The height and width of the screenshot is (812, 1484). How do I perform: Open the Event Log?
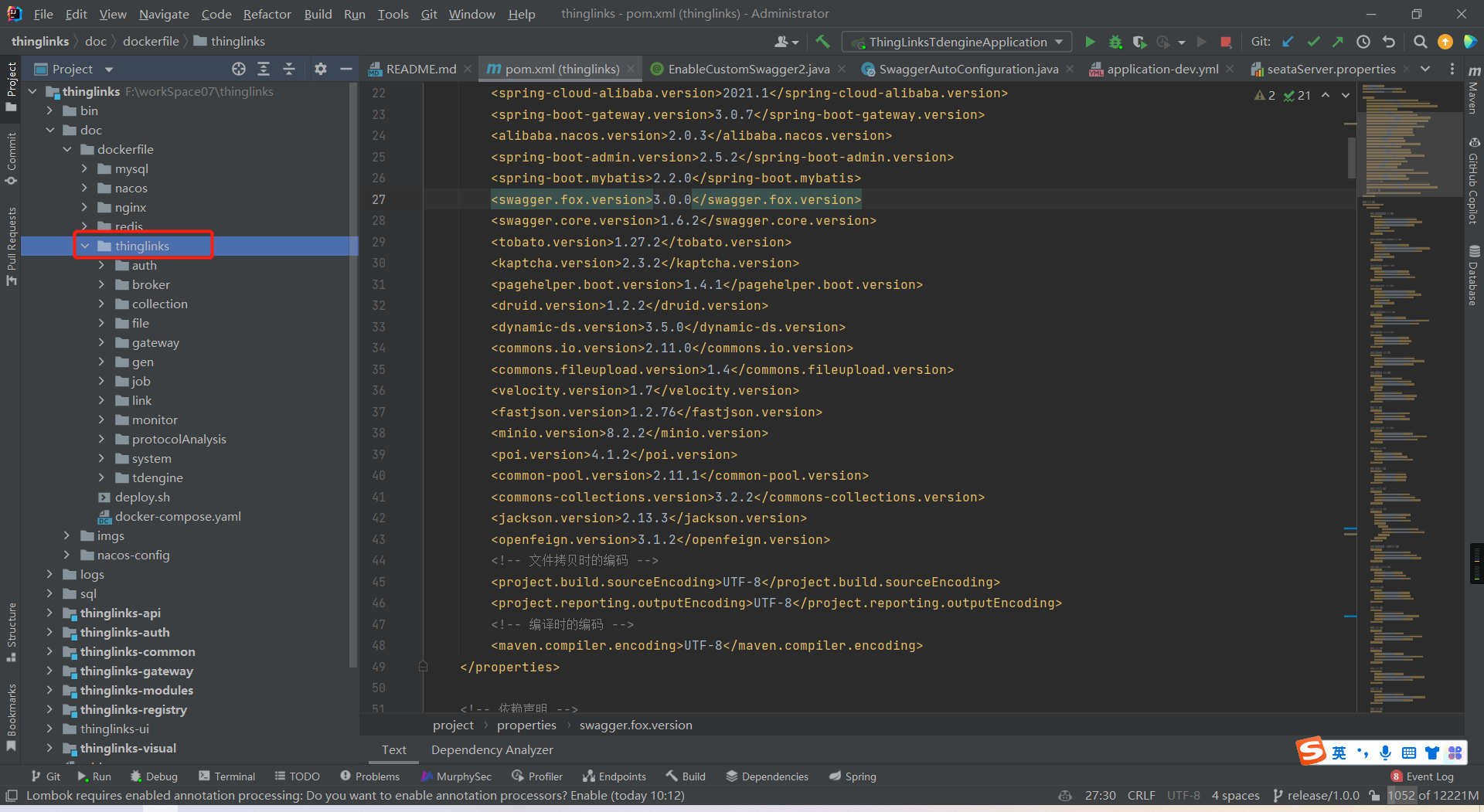point(1422,776)
